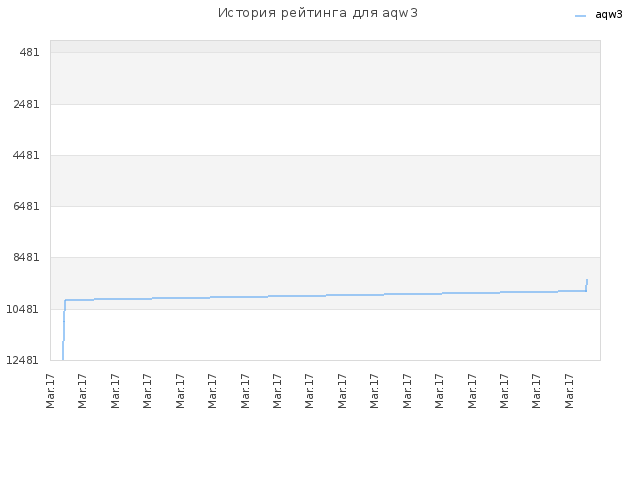Click the blue legend line swatch beside aqw3
640x480 pixels.
tap(580, 16)
